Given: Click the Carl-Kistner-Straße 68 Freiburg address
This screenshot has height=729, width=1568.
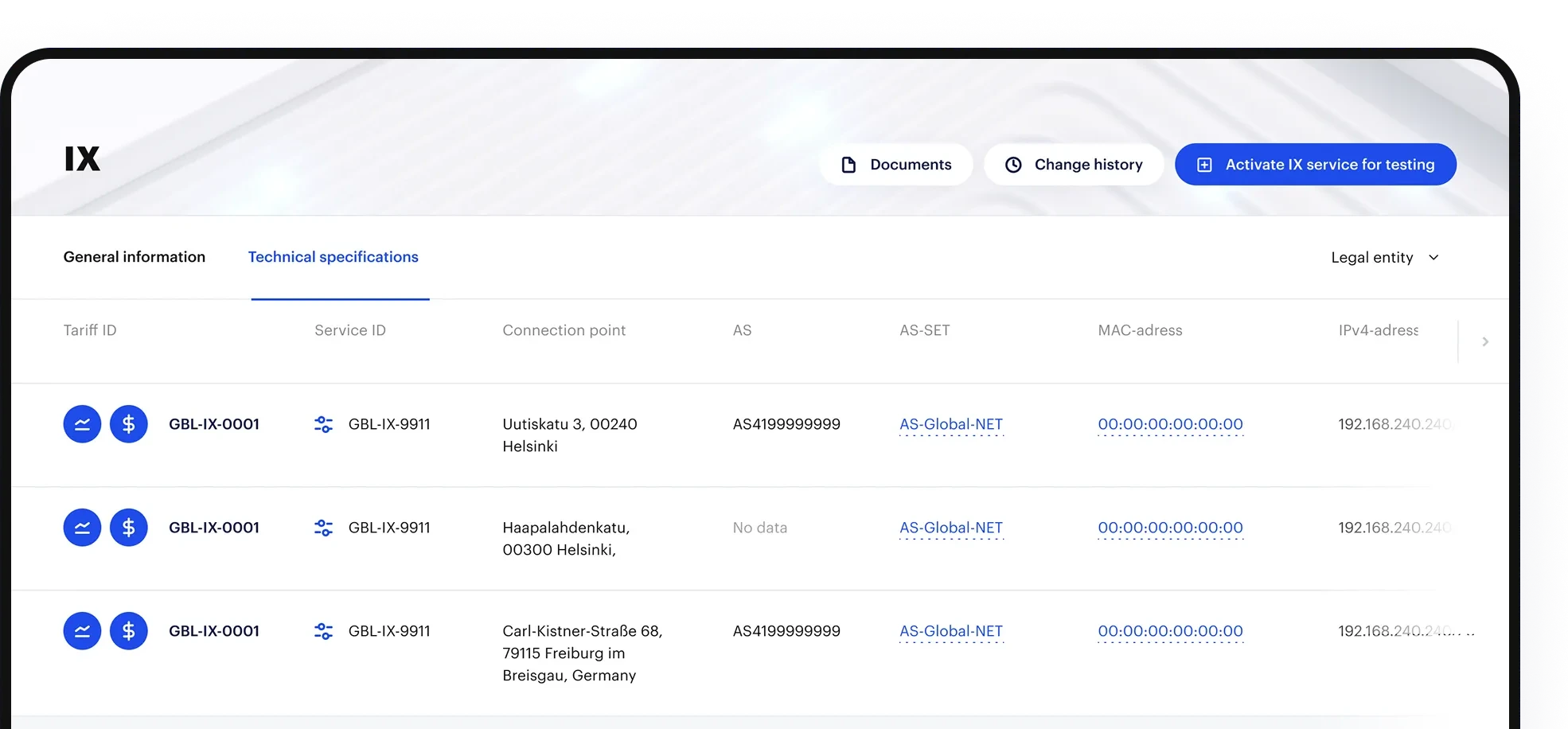Looking at the screenshot, I should [583, 653].
